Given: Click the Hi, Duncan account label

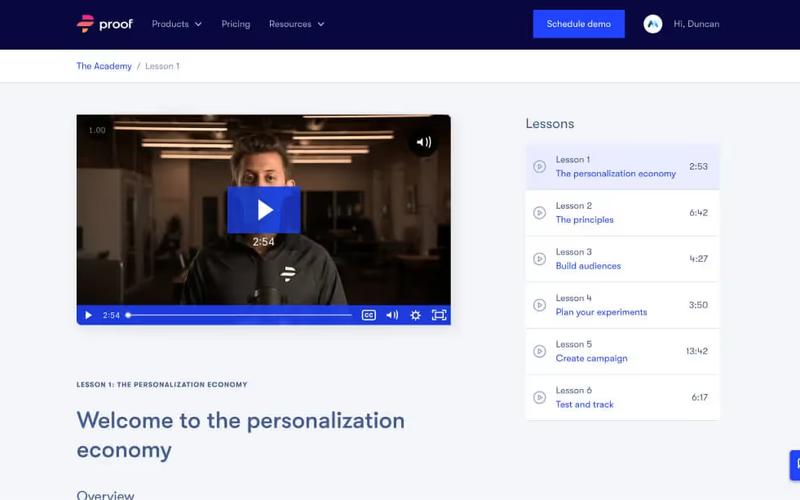Looking at the screenshot, I should pyautogui.click(x=696, y=24).
